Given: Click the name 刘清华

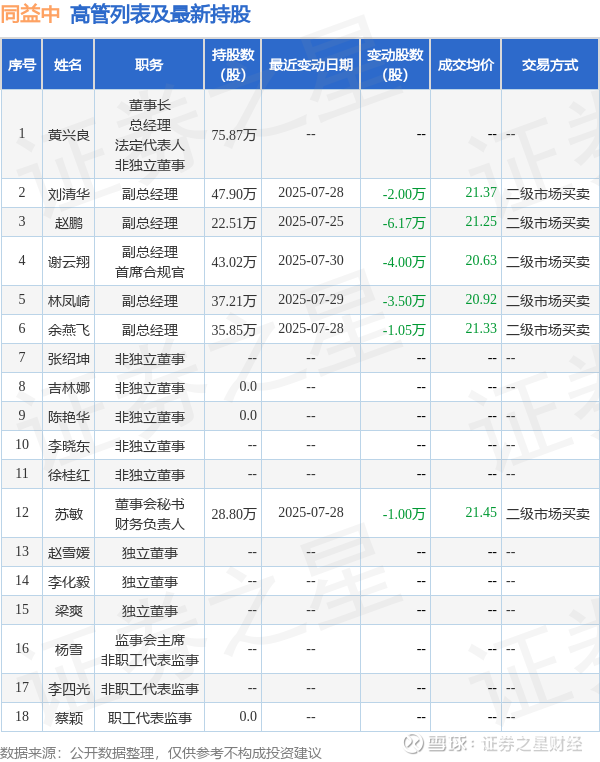Looking at the screenshot, I should tap(69, 193).
